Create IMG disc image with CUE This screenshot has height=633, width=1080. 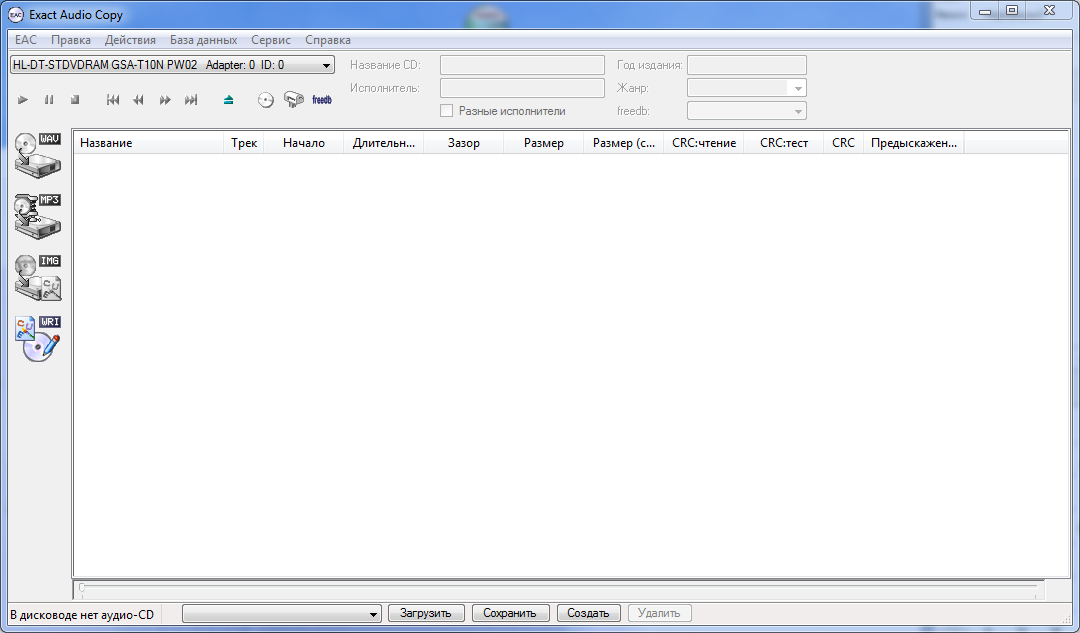point(38,278)
